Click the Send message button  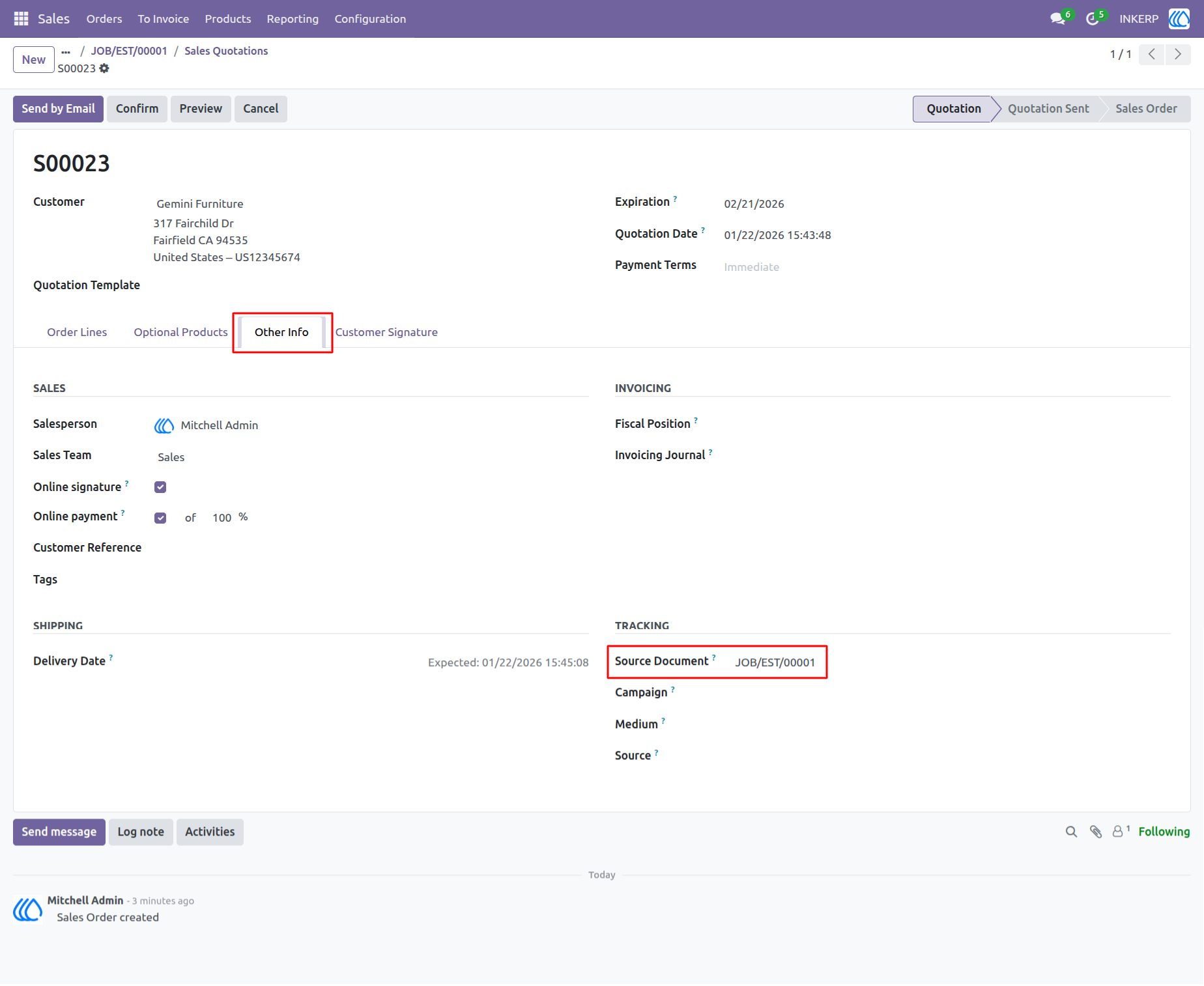click(x=59, y=832)
